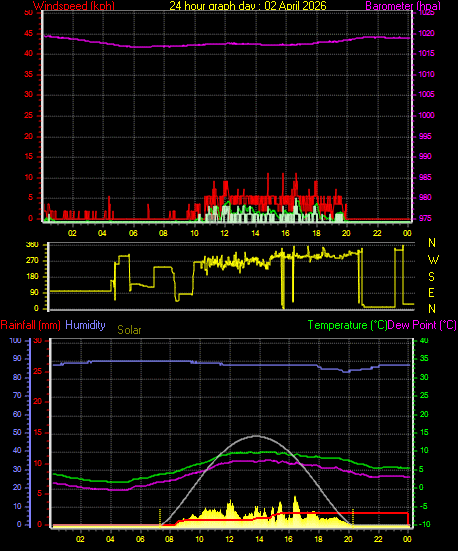Click hour label 14 under the rainfall graph
This screenshot has width=458, height=551.
point(259,539)
